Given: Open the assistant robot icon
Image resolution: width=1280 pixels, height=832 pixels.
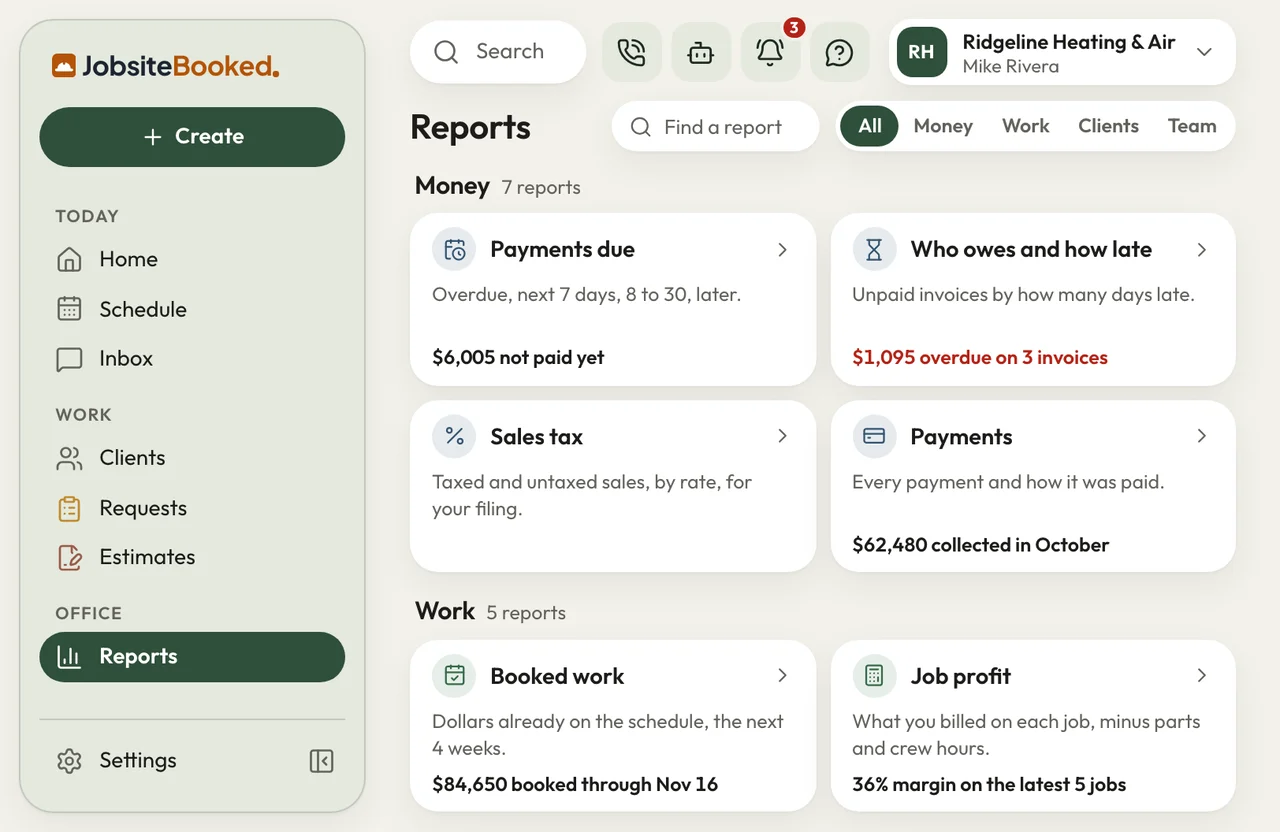Looking at the screenshot, I should point(701,52).
